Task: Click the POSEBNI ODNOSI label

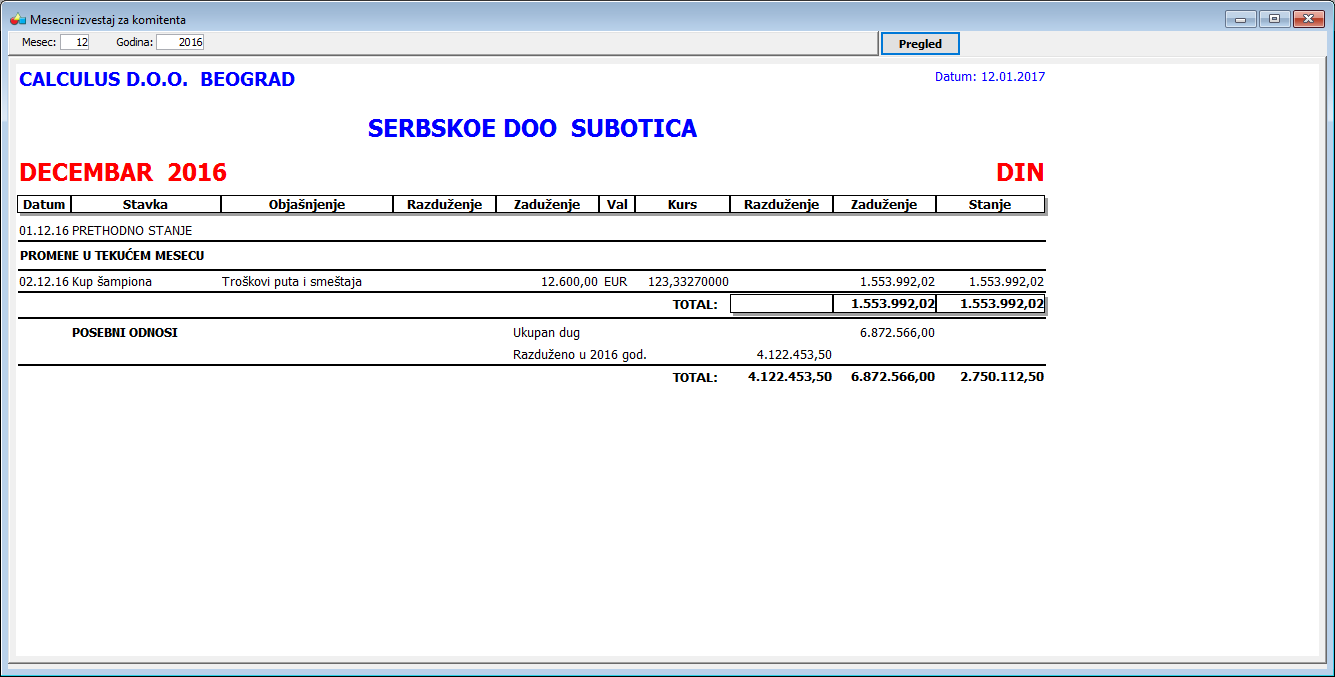Action: pos(125,333)
